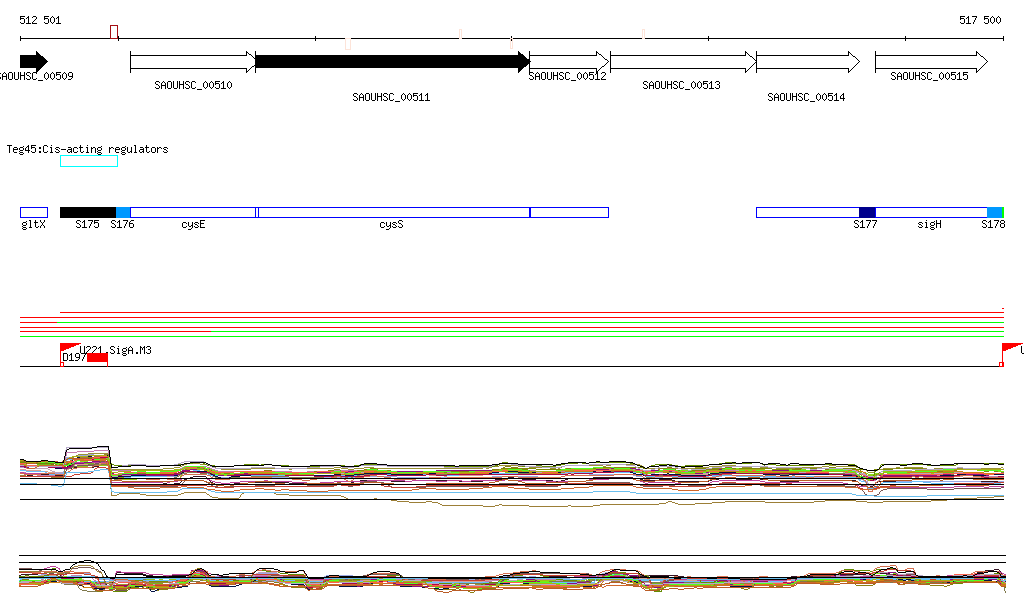
Task: Select the gltX annotation box
Action: click(x=34, y=213)
